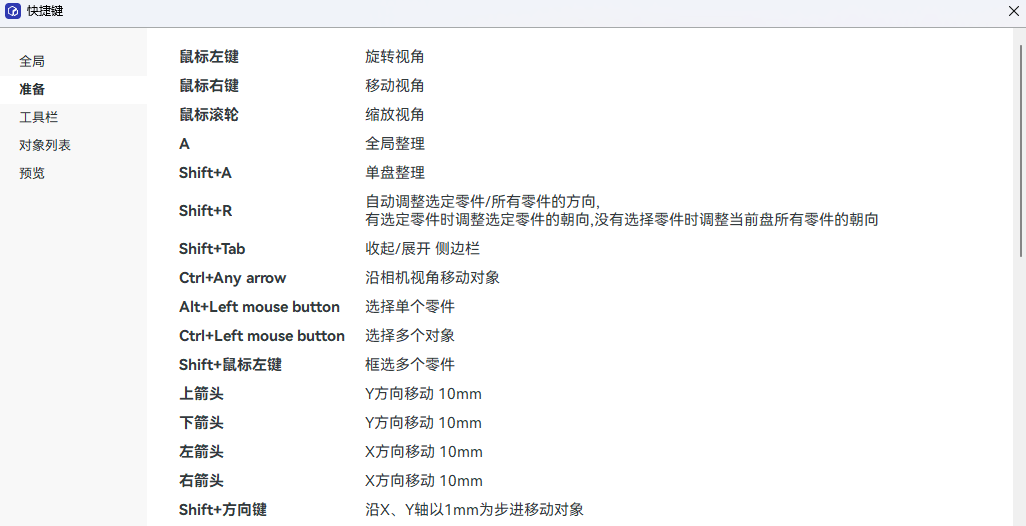This screenshot has width=1026, height=526.
Task: Click the 全局整理 description
Action: point(394,144)
